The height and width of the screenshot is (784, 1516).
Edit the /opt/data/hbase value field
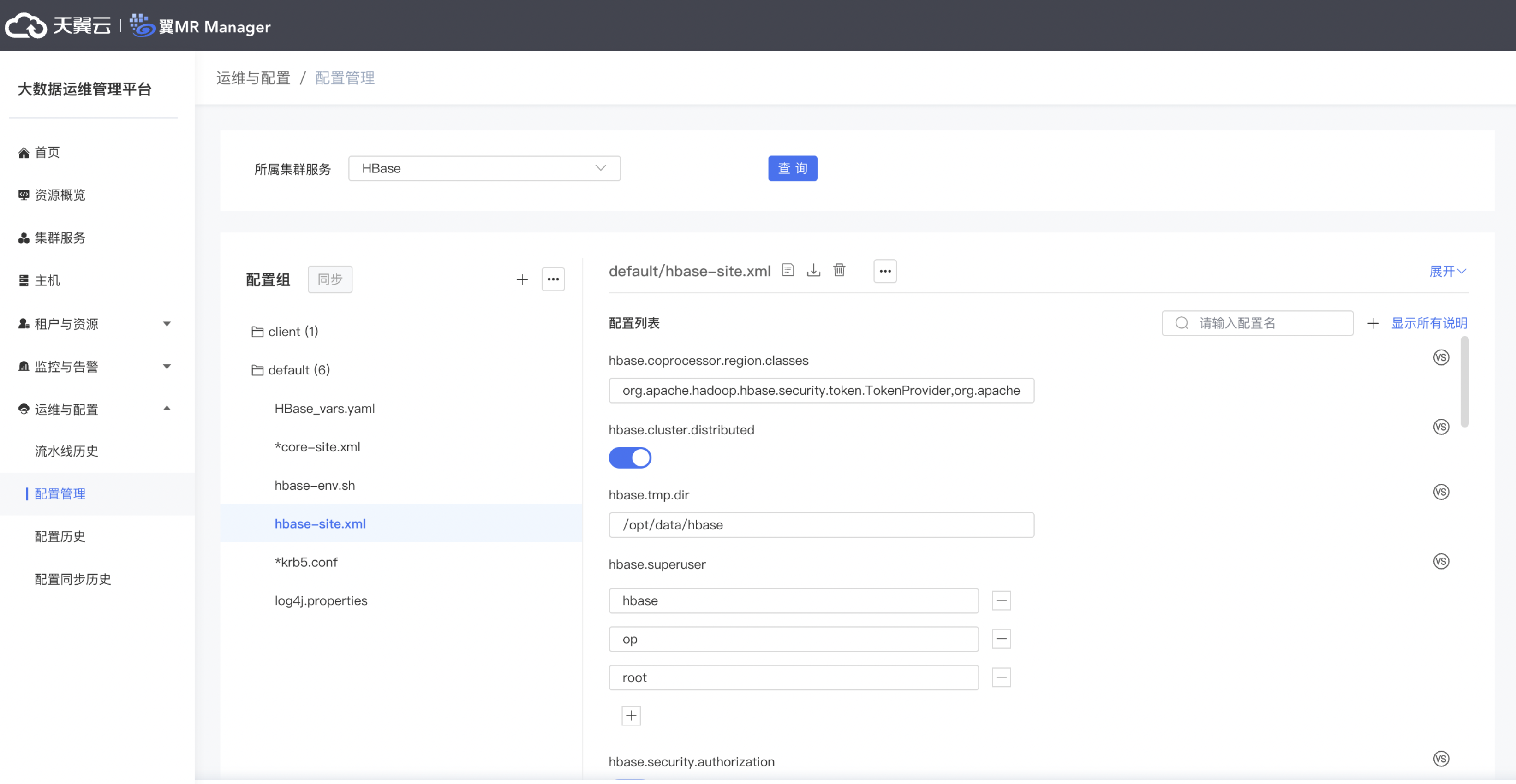pos(821,525)
